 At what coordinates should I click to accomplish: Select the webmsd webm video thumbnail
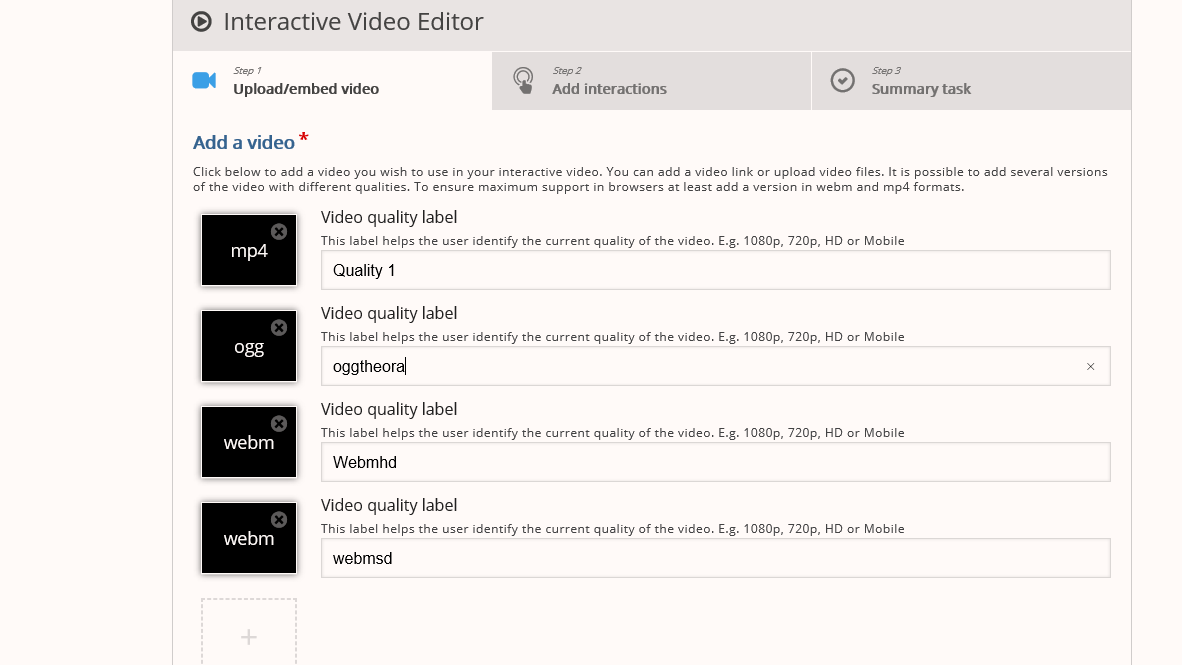click(249, 538)
